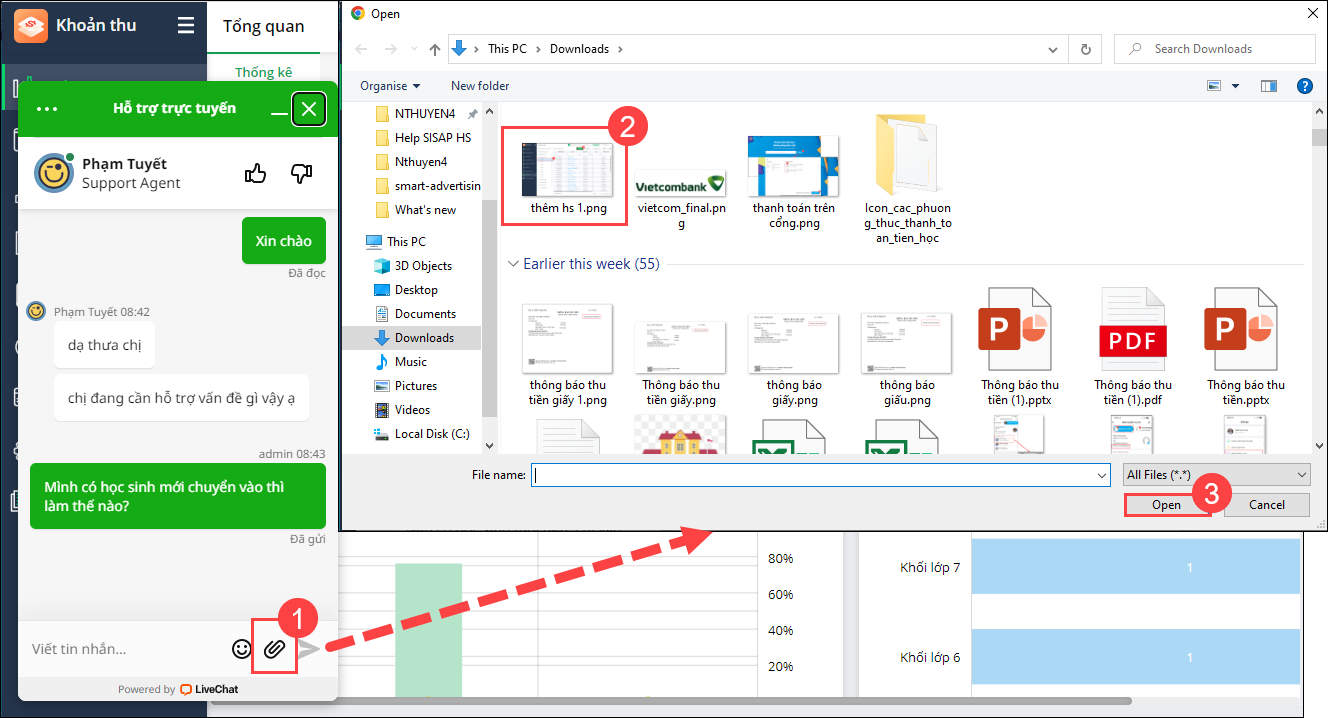Image resolution: width=1328 pixels, height=718 pixels.
Task: Change view layout icon in dialog
Action: (1215, 86)
